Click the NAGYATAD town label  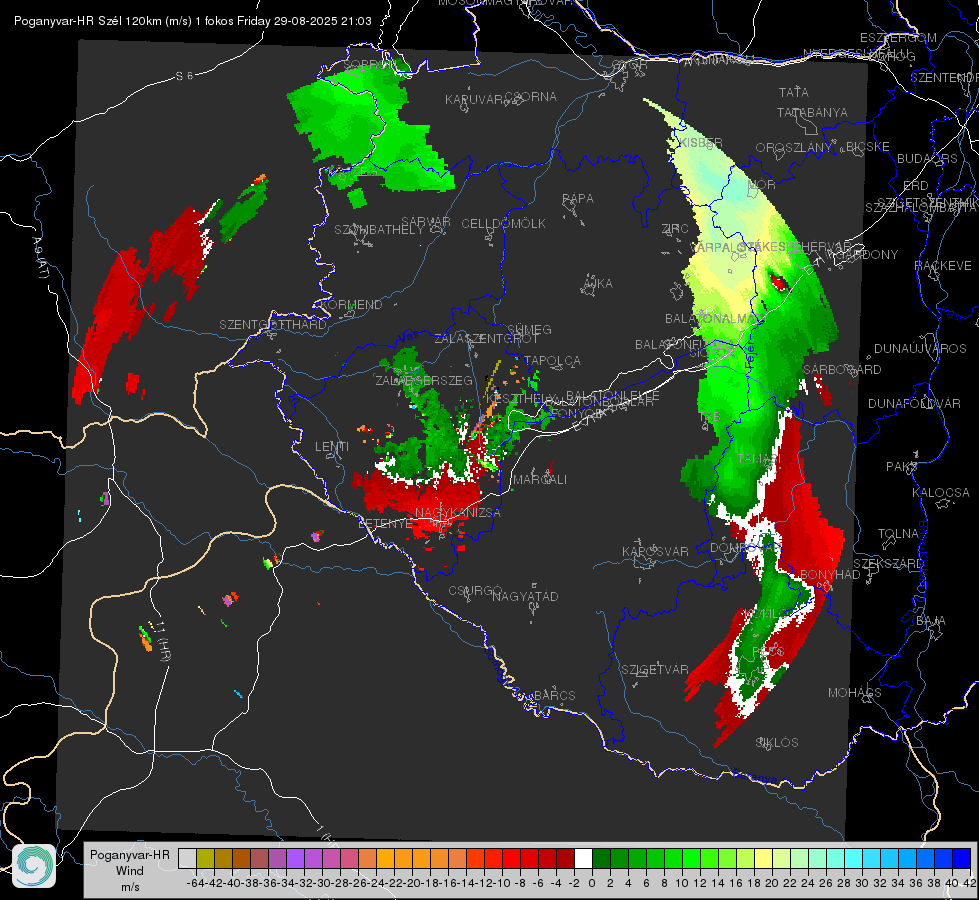[525, 596]
